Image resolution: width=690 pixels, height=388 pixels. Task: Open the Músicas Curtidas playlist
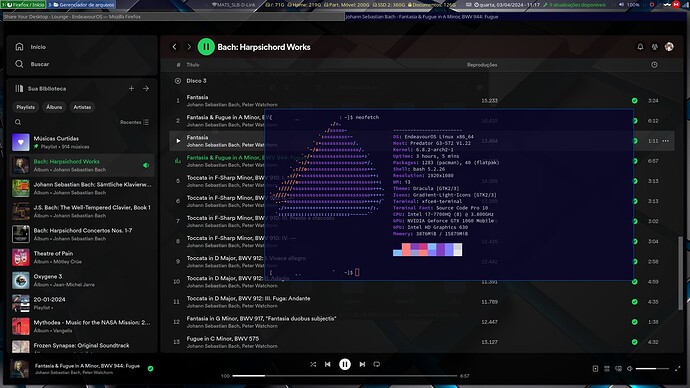pos(82,142)
